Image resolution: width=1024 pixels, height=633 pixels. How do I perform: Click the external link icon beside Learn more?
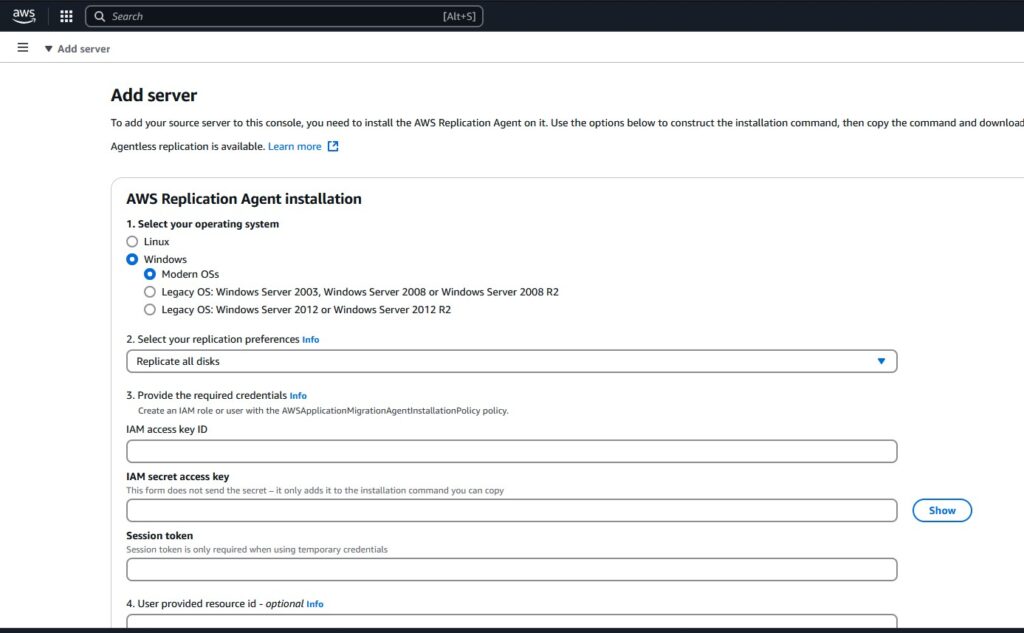(333, 146)
